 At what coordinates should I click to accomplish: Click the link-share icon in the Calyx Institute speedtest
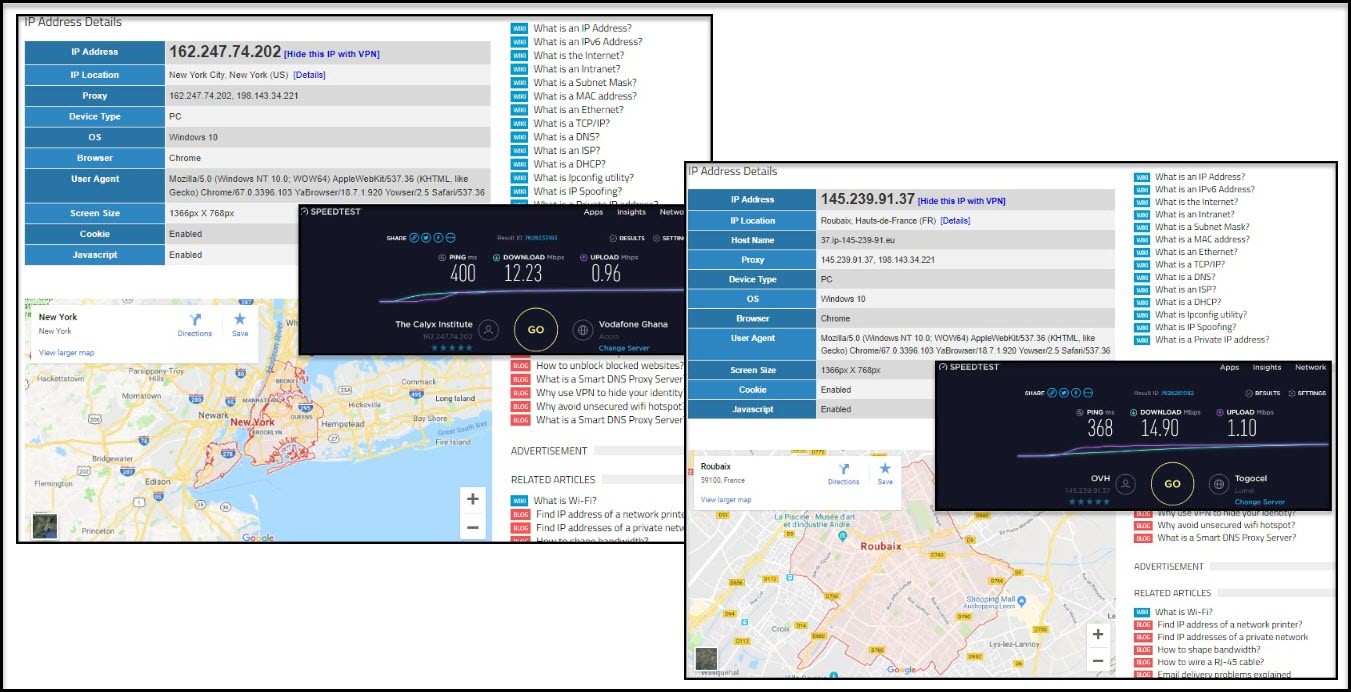pos(414,238)
